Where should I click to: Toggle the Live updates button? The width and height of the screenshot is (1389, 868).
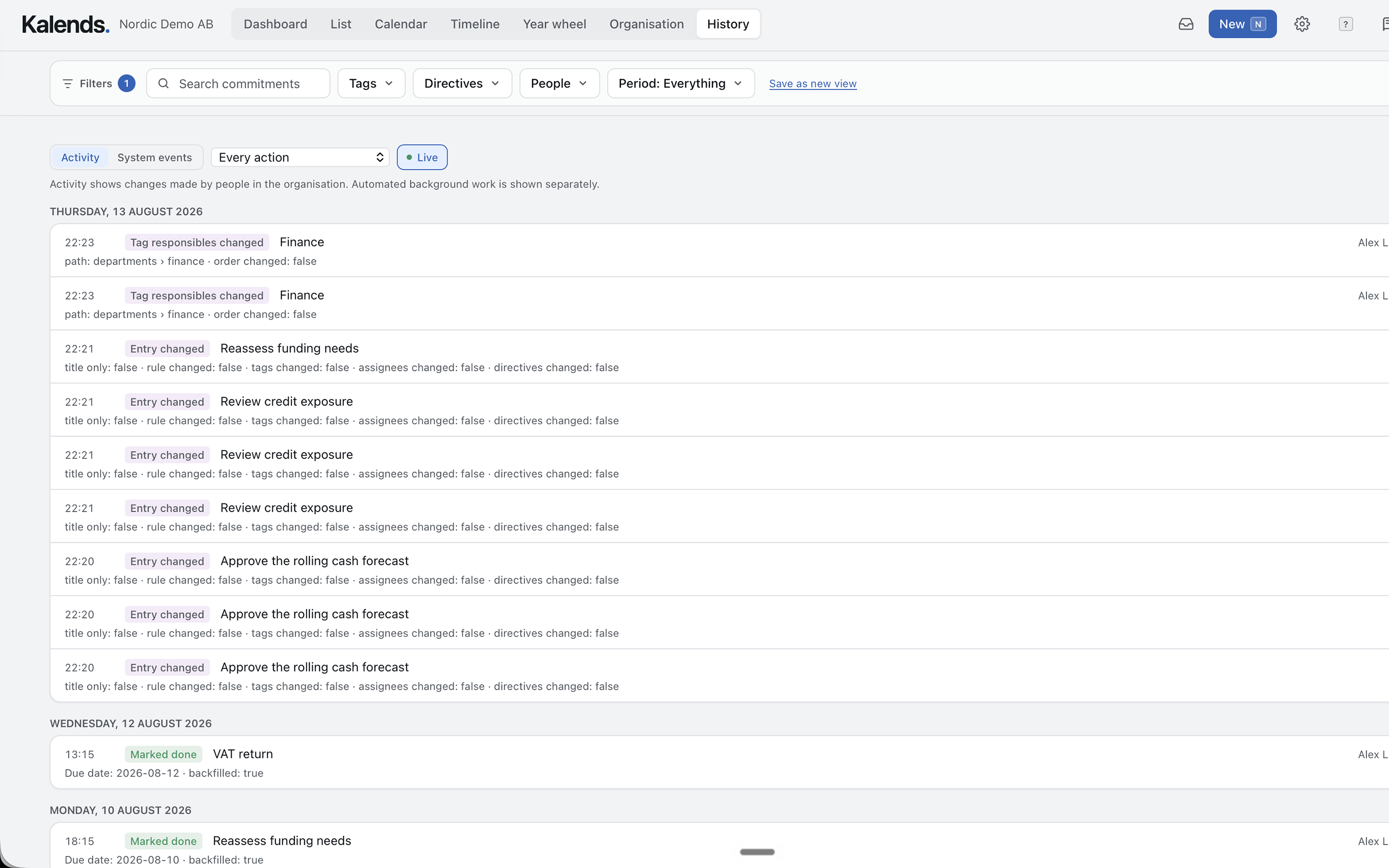[x=422, y=157]
